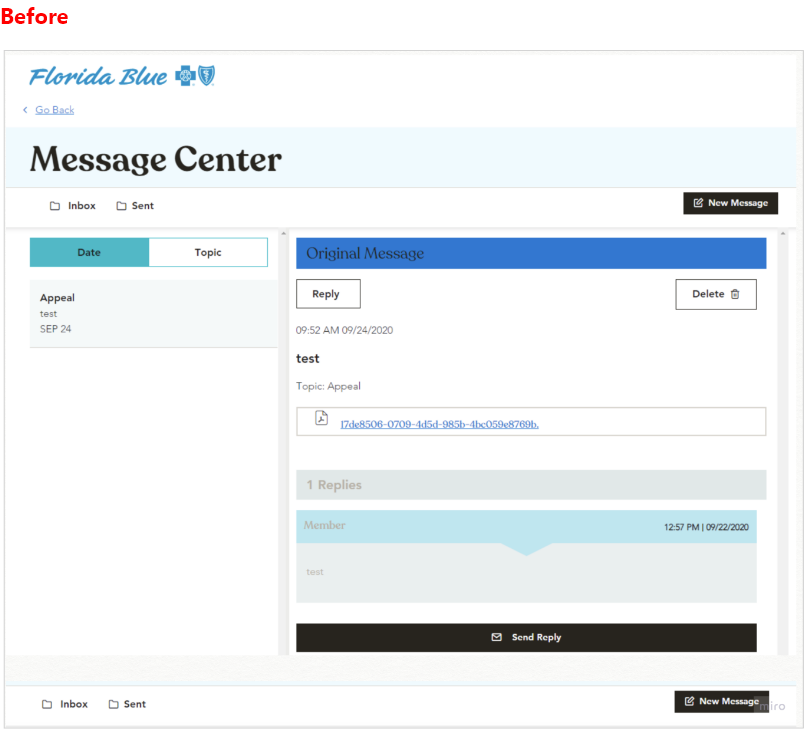Compose with bottom New Message button
The image size is (804, 729).
tap(721, 701)
